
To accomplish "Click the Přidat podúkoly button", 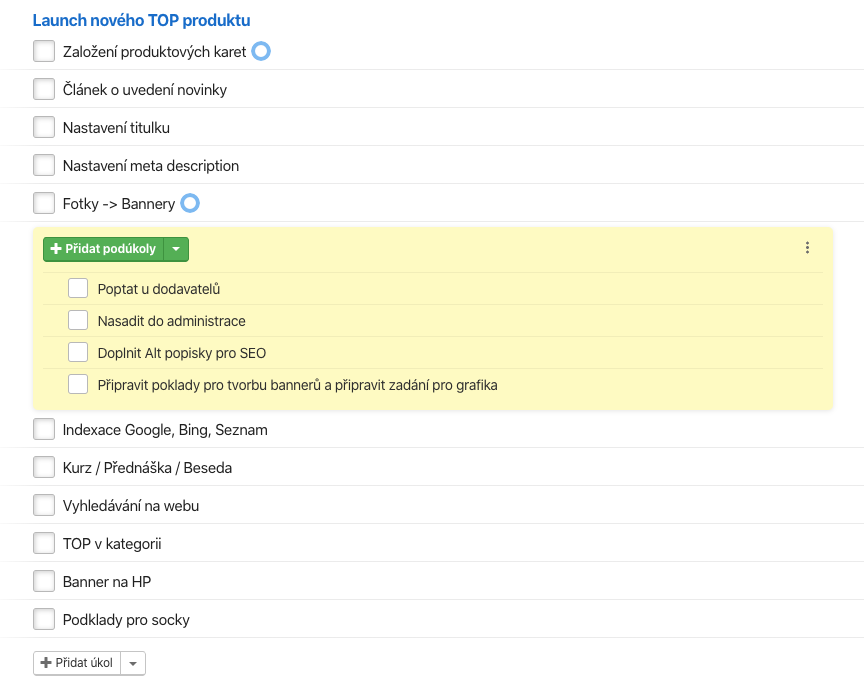I will (104, 249).
